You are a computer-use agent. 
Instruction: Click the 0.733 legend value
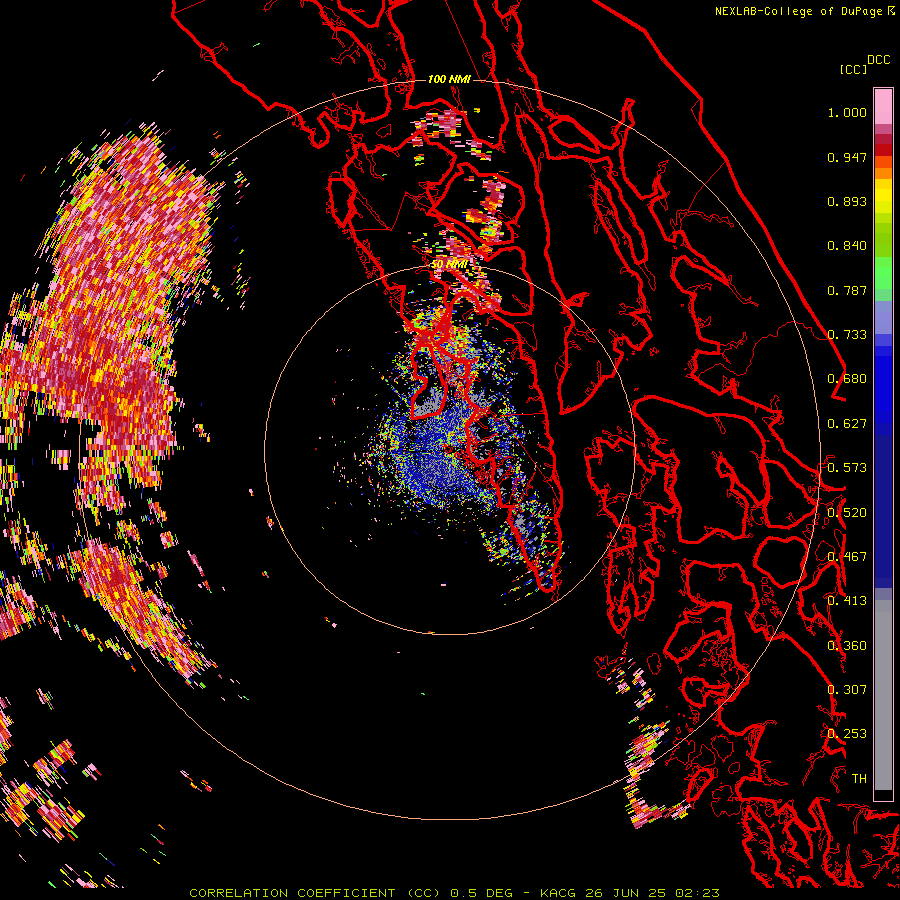point(847,335)
